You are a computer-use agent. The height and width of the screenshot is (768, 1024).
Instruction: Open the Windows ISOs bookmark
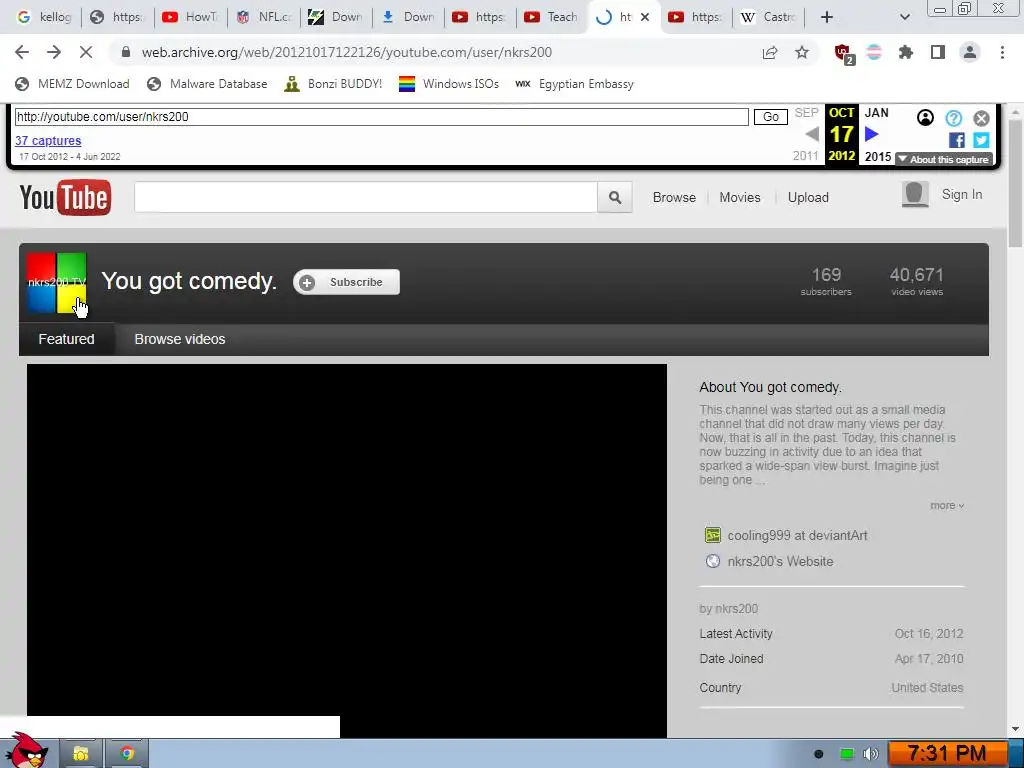pyautogui.click(x=449, y=84)
